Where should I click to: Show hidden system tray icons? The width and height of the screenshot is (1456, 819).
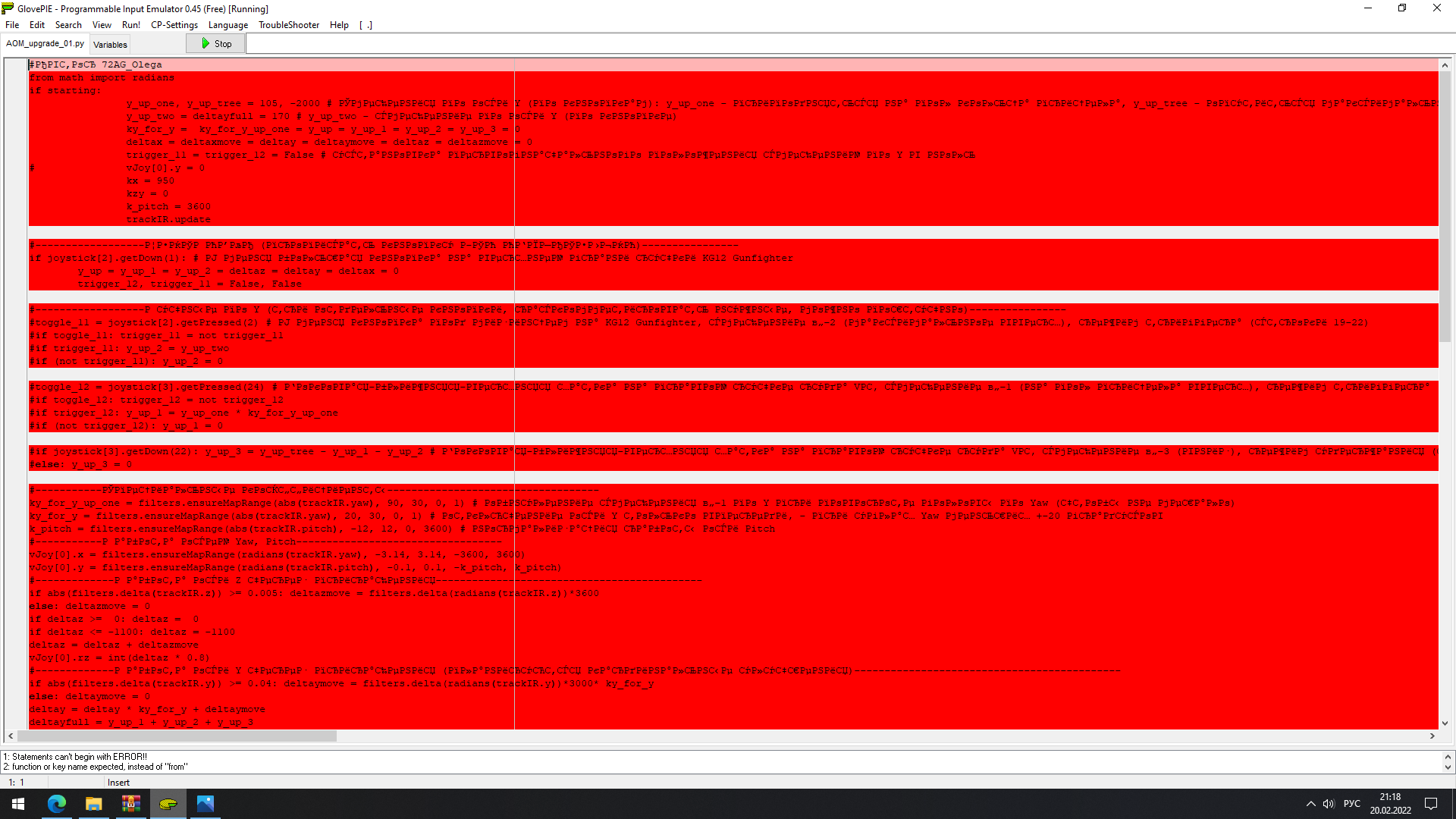coord(1310,804)
